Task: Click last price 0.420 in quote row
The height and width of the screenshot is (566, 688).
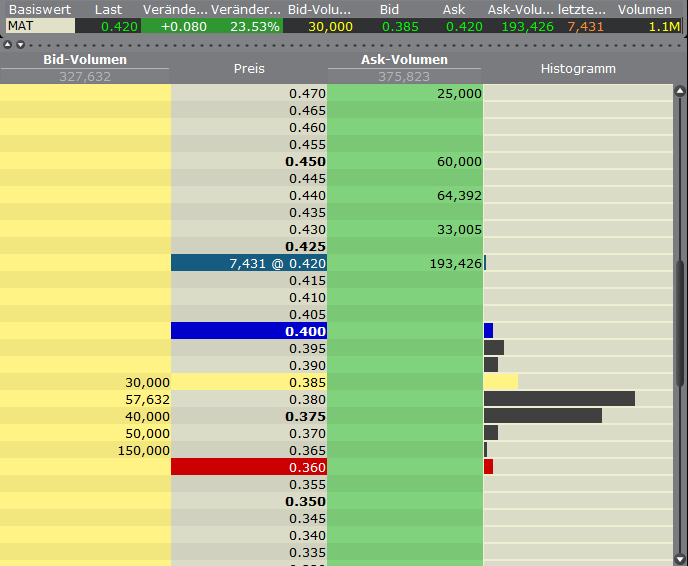Action: tap(119, 27)
